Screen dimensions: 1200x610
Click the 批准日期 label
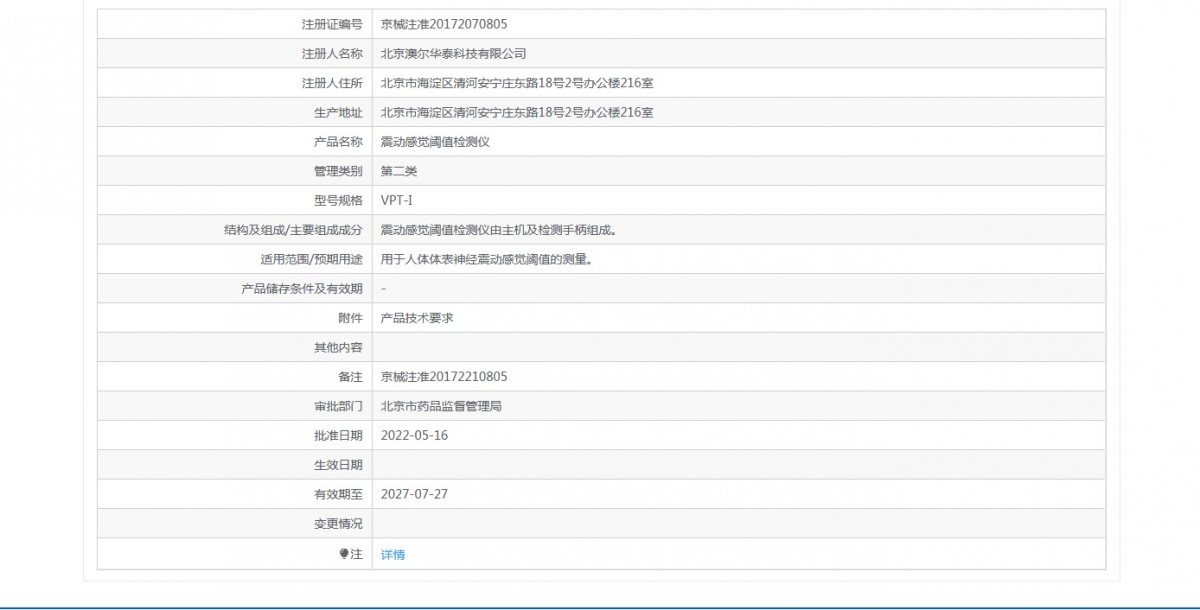tap(338, 436)
